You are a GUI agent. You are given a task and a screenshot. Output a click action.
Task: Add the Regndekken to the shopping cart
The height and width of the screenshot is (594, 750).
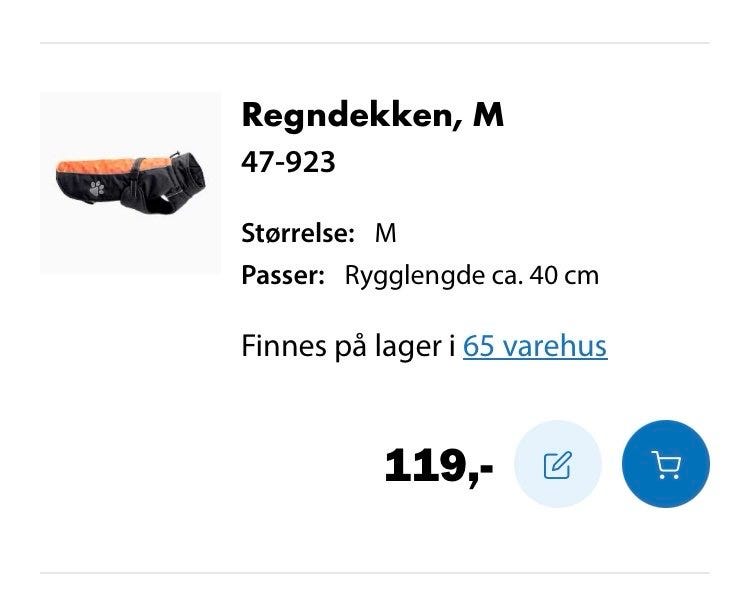(x=665, y=464)
